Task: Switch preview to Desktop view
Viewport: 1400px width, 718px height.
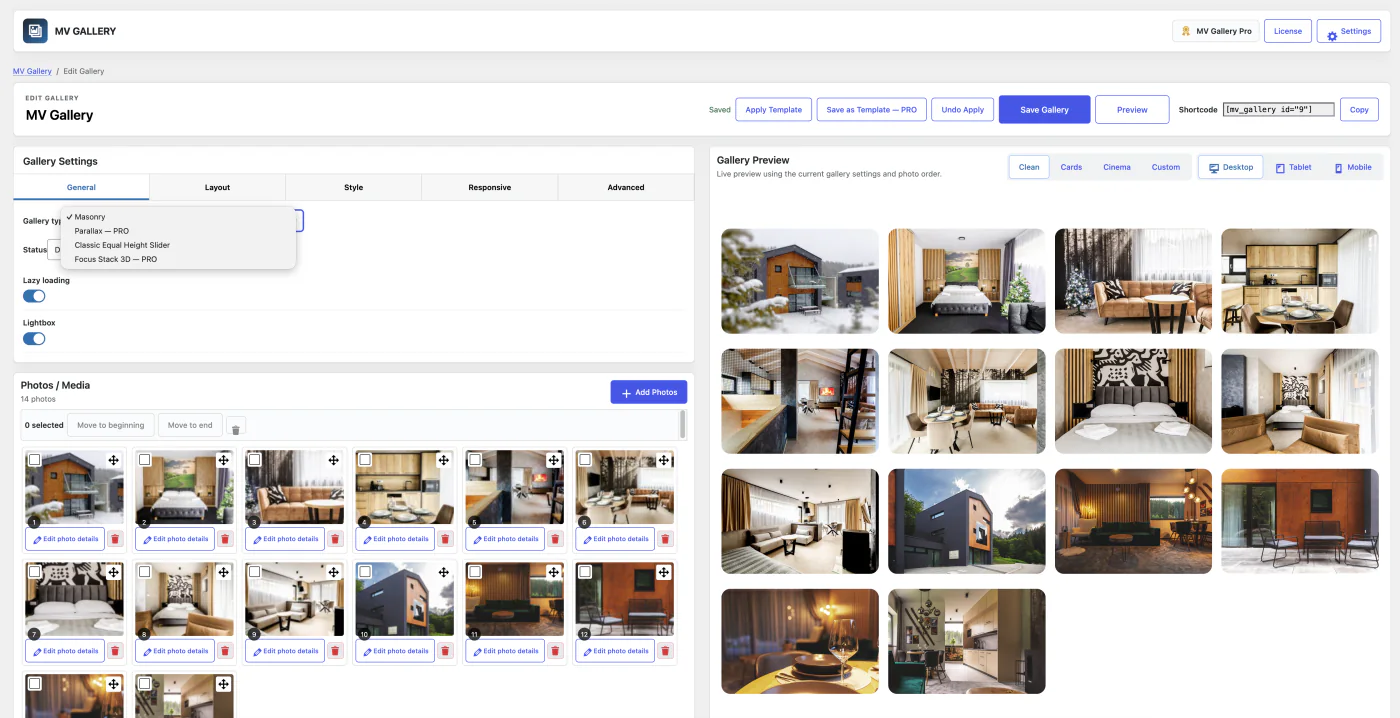Action: 1231,167
